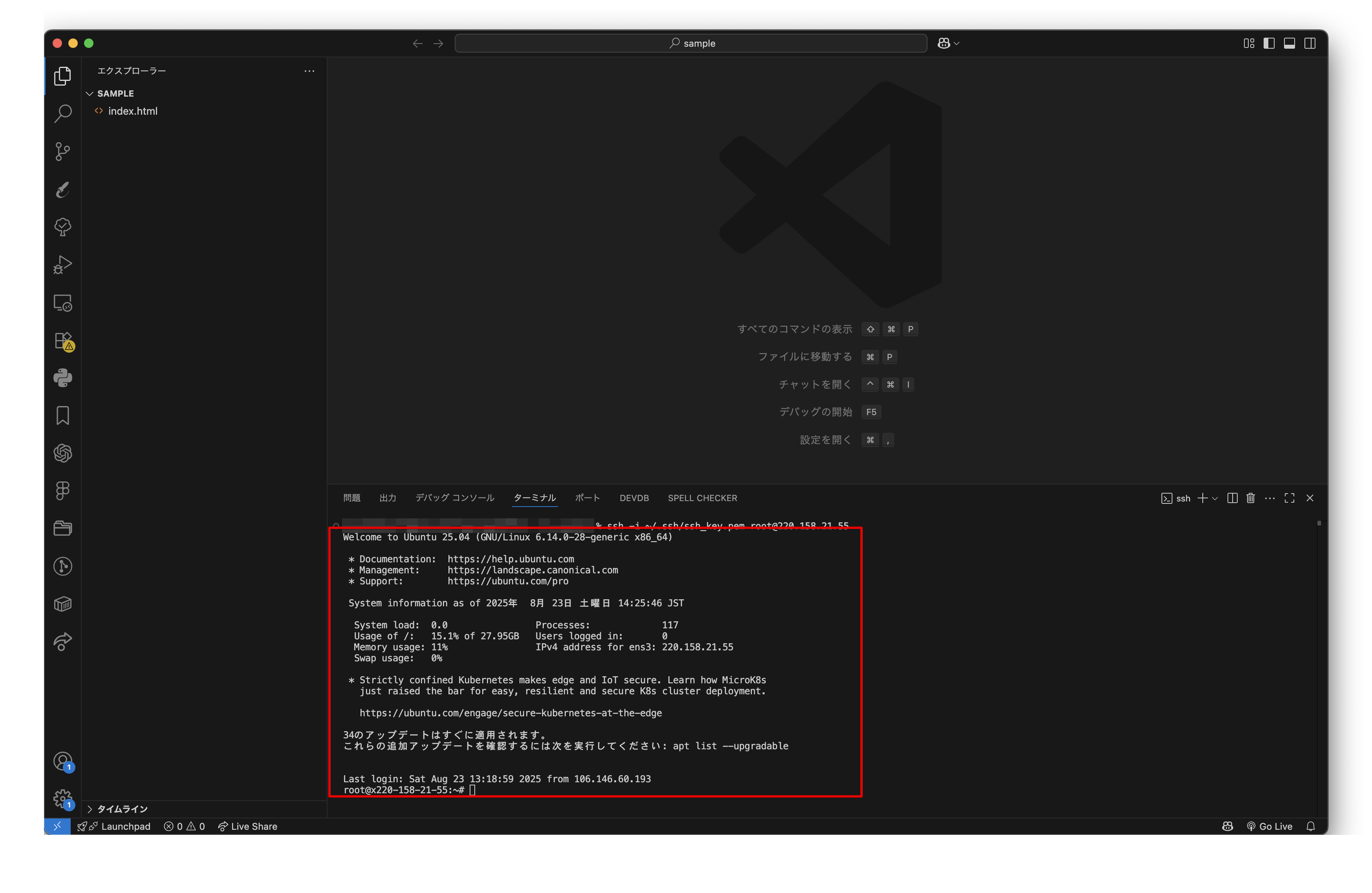This screenshot has width=1372, height=893.
Task: Open Remote Explorer view
Action: (62, 303)
